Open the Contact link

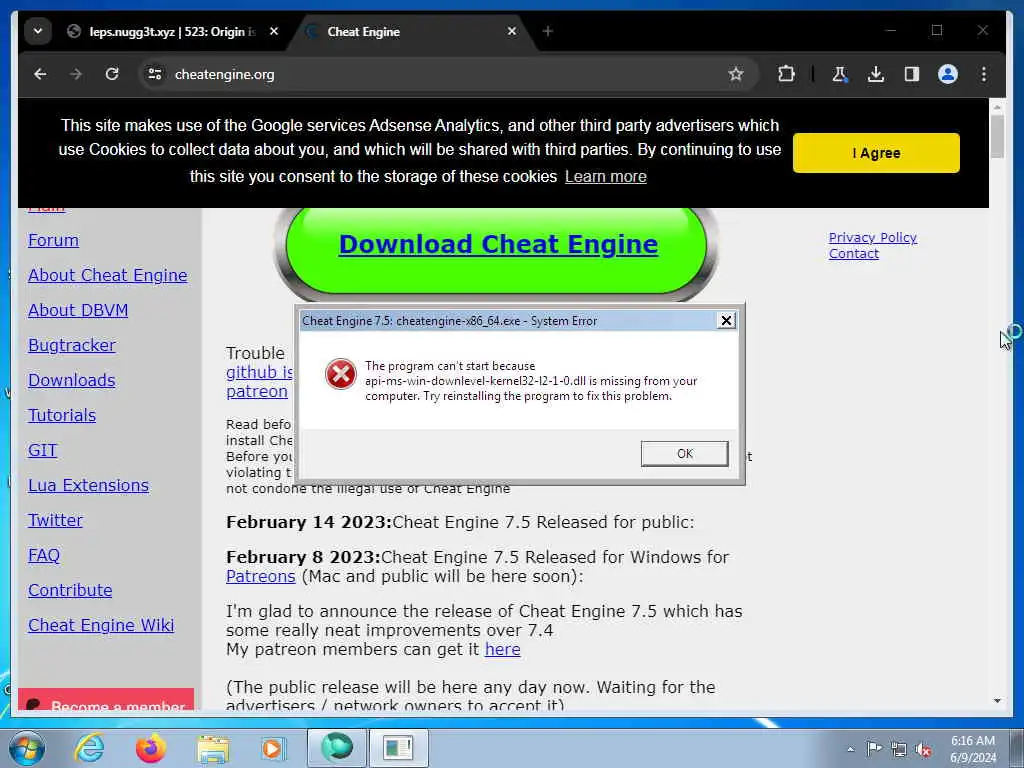[x=854, y=254]
